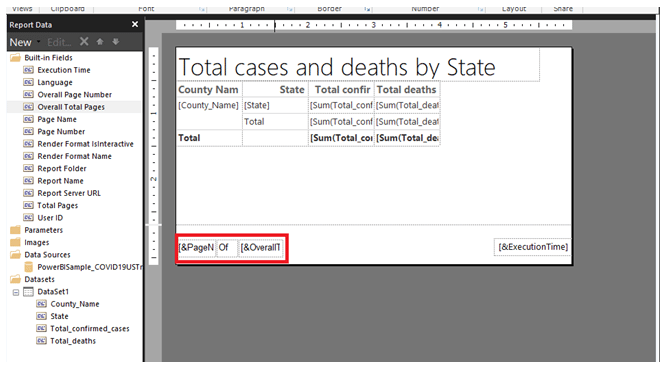Click the table icon beside DataSet1

(28, 292)
